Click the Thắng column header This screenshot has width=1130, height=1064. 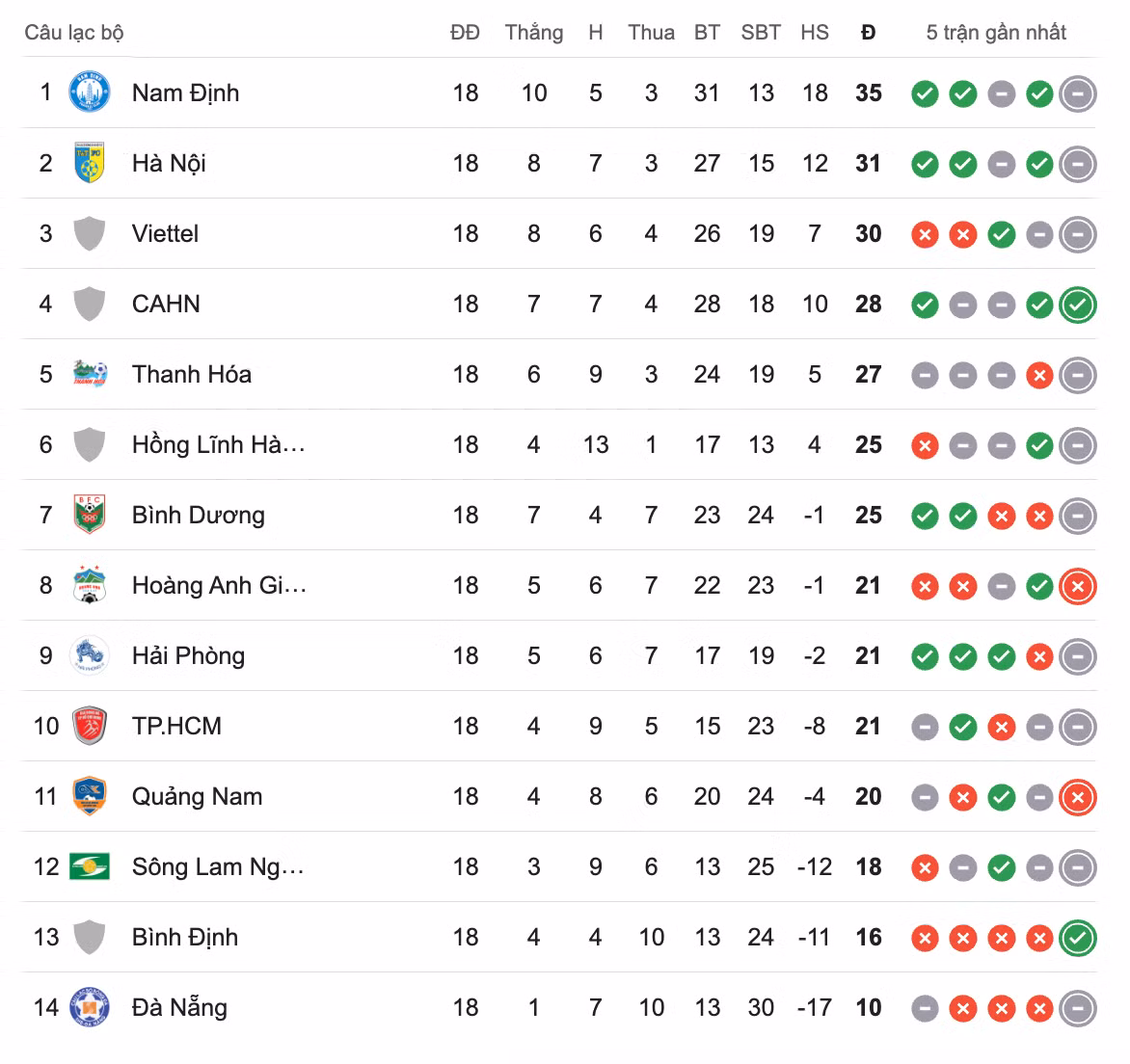534,33
